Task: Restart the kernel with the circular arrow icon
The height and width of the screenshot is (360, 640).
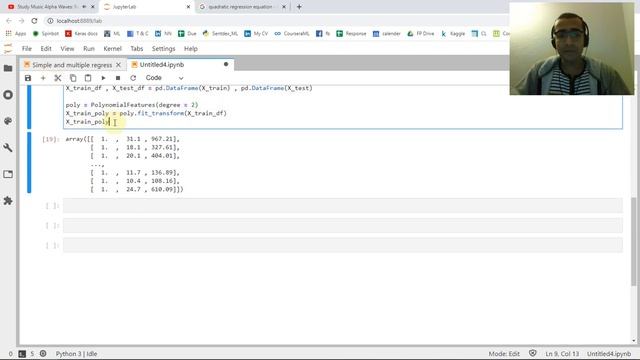Action: [133, 78]
